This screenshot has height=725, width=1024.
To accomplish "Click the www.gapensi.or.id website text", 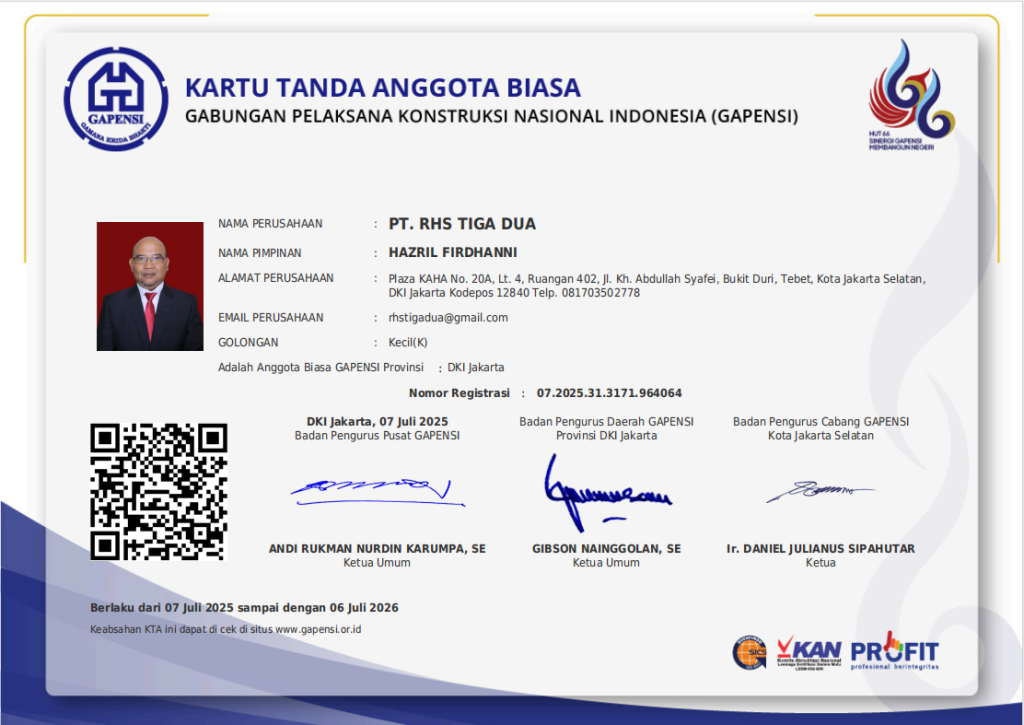I will (x=317, y=629).
